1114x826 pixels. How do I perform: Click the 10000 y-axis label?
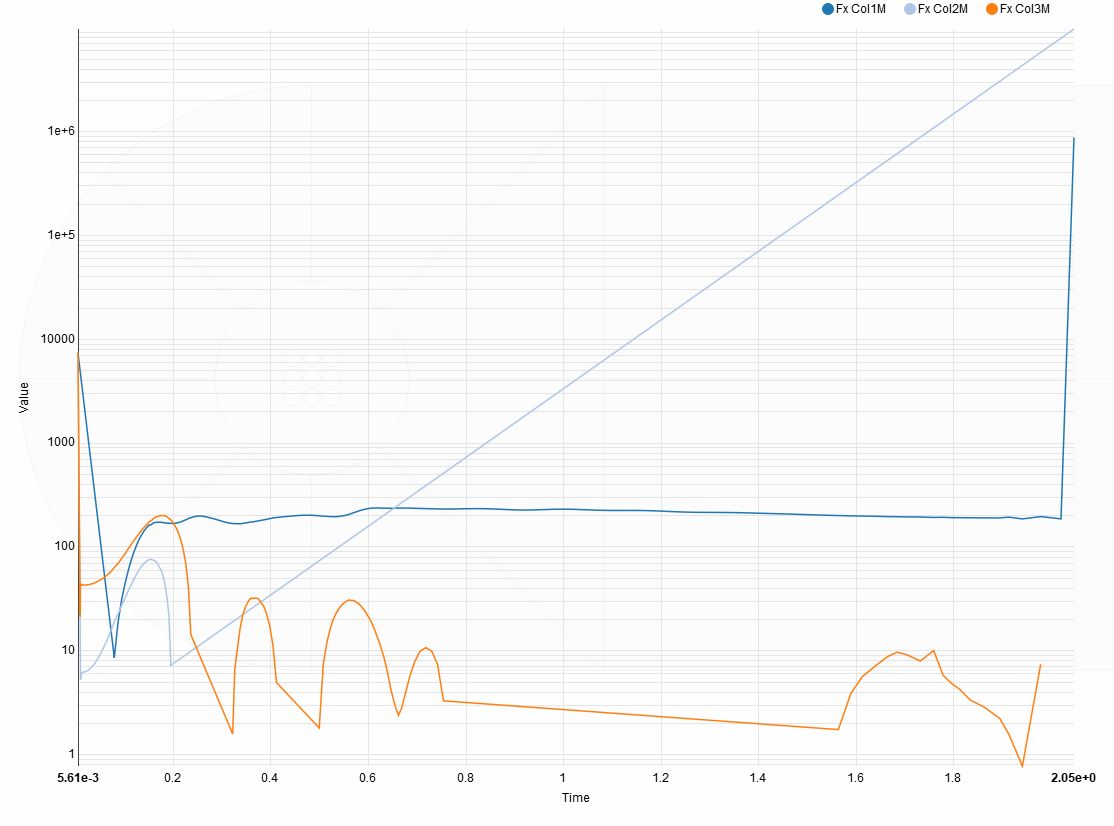(58, 339)
